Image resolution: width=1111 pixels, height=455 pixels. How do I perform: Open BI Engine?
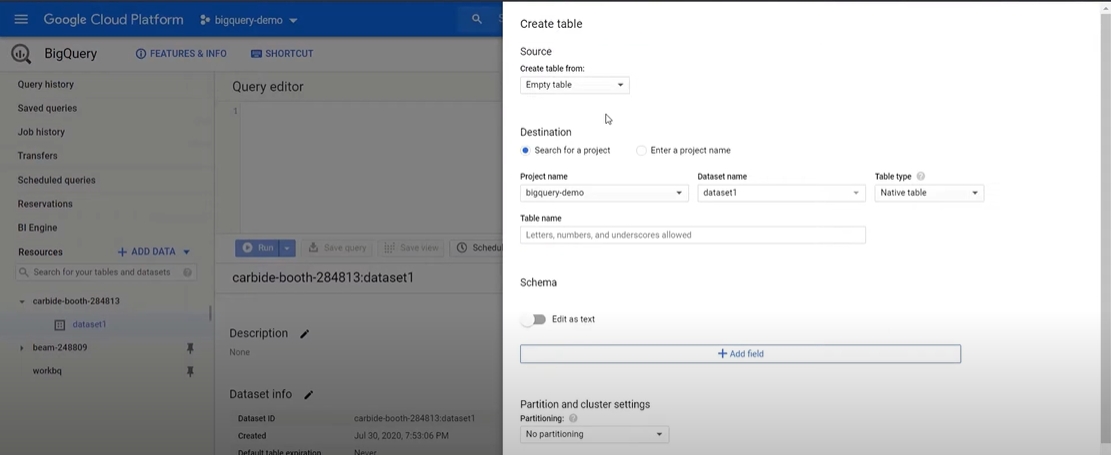click(x=38, y=228)
